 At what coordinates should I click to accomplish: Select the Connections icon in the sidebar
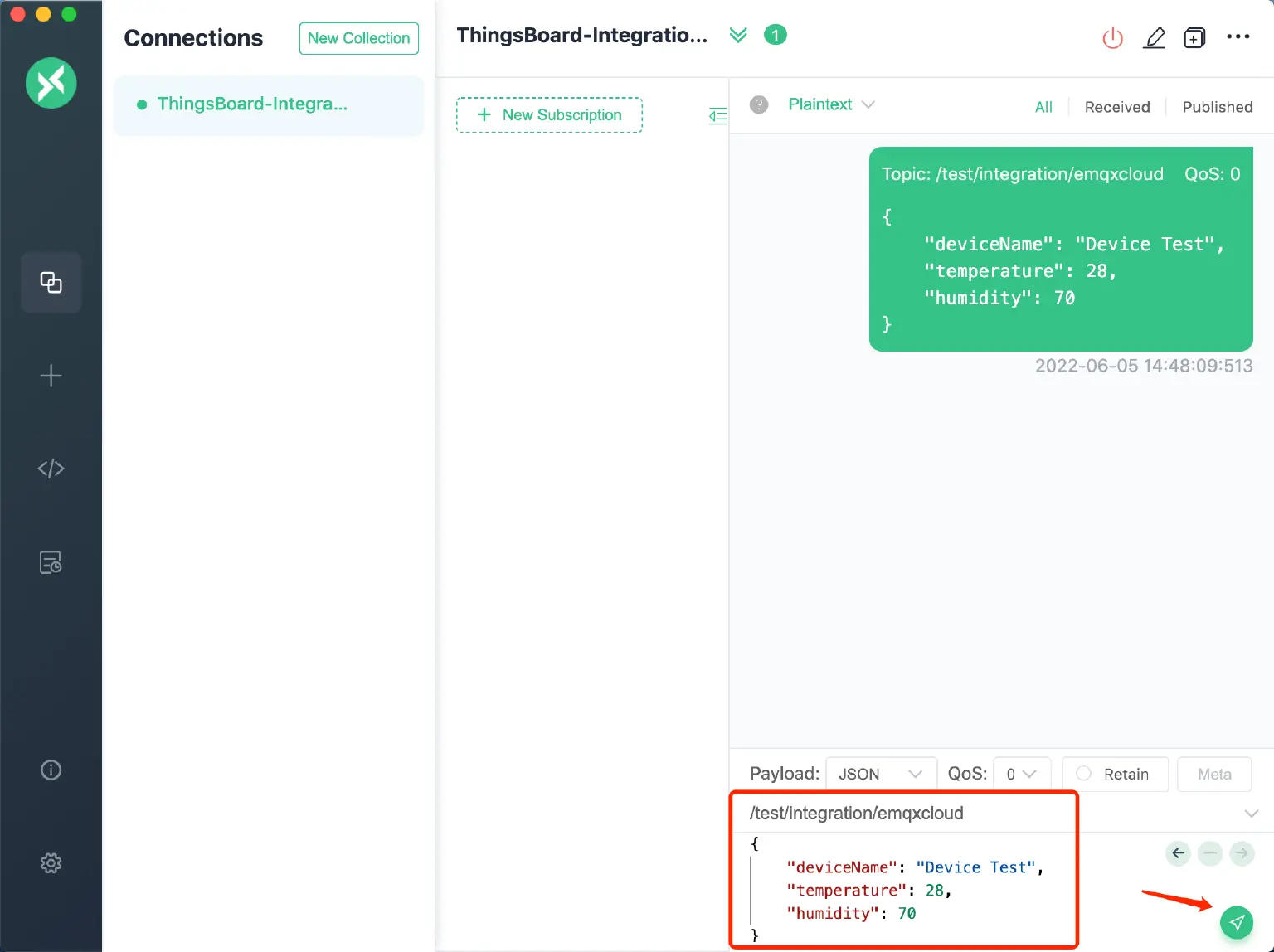click(x=51, y=282)
